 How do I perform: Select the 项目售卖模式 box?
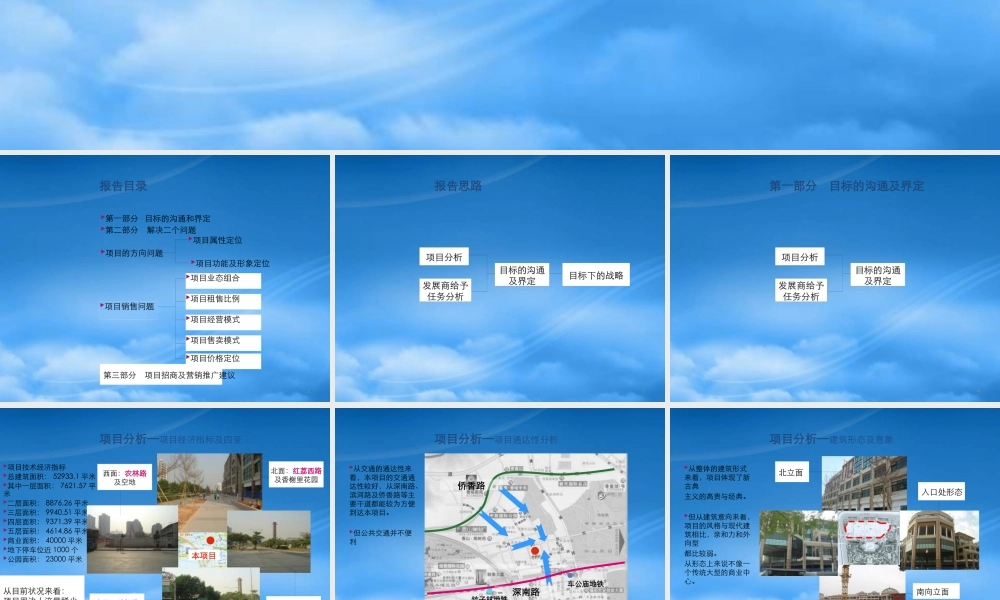[223, 341]
